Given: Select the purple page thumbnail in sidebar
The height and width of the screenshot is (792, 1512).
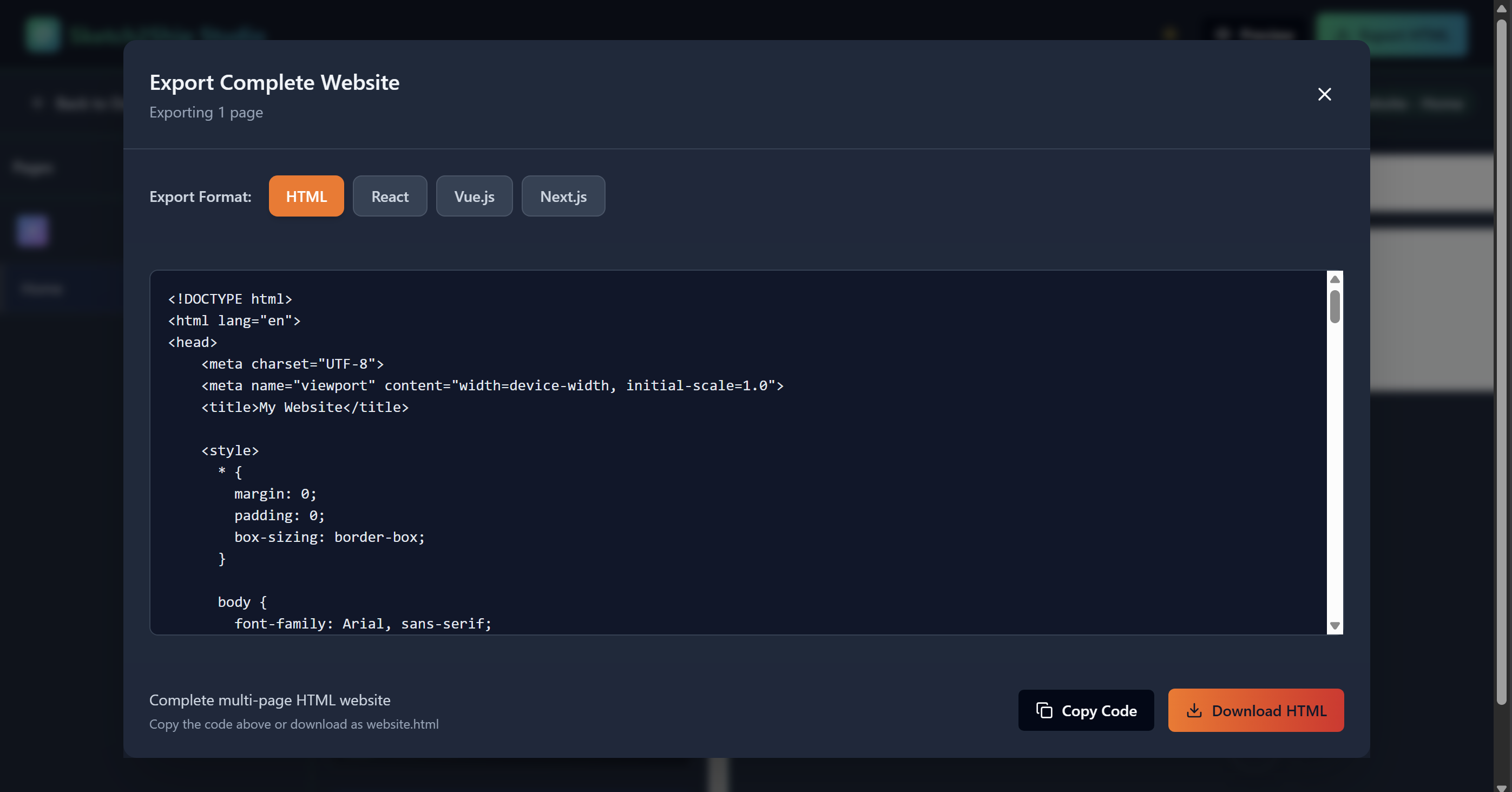Looking at the screenshot, I should (x=32, y=230).
